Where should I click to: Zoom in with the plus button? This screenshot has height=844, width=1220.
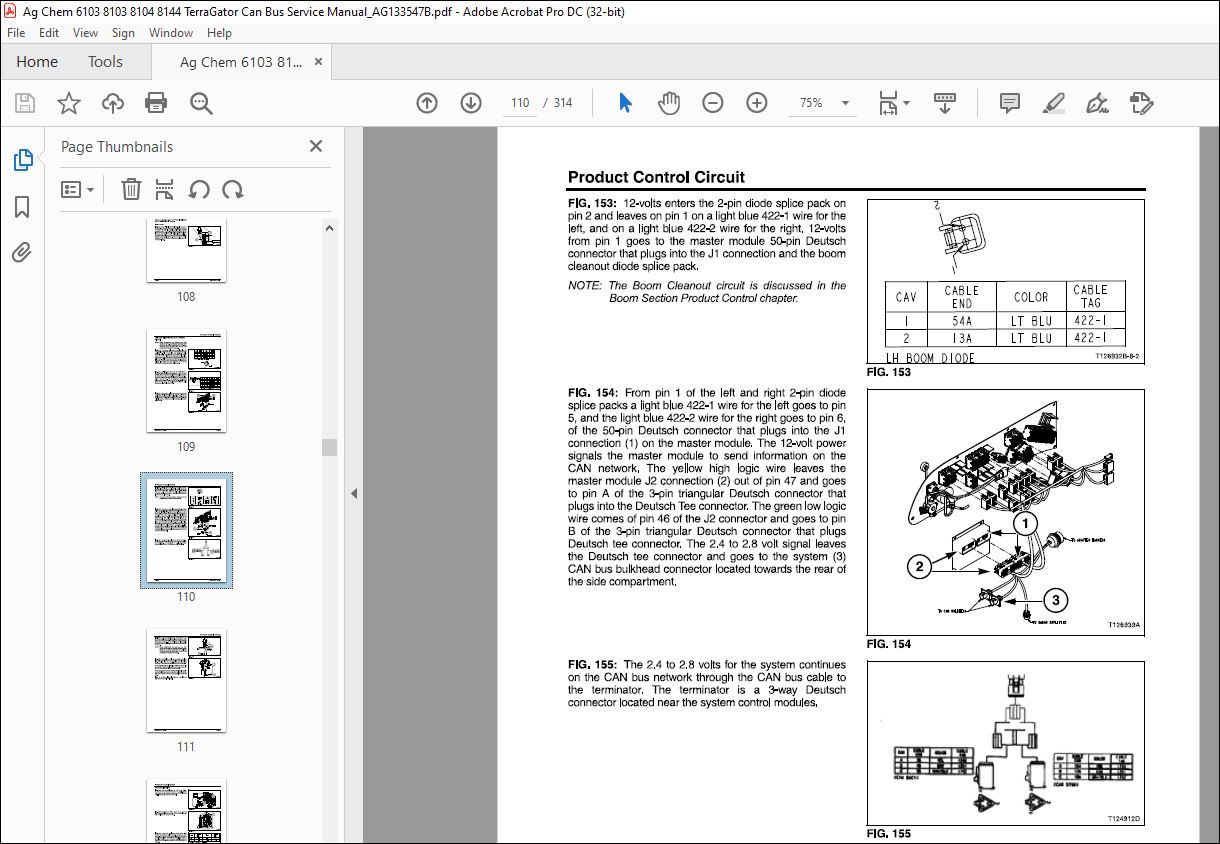pos(757,103)
